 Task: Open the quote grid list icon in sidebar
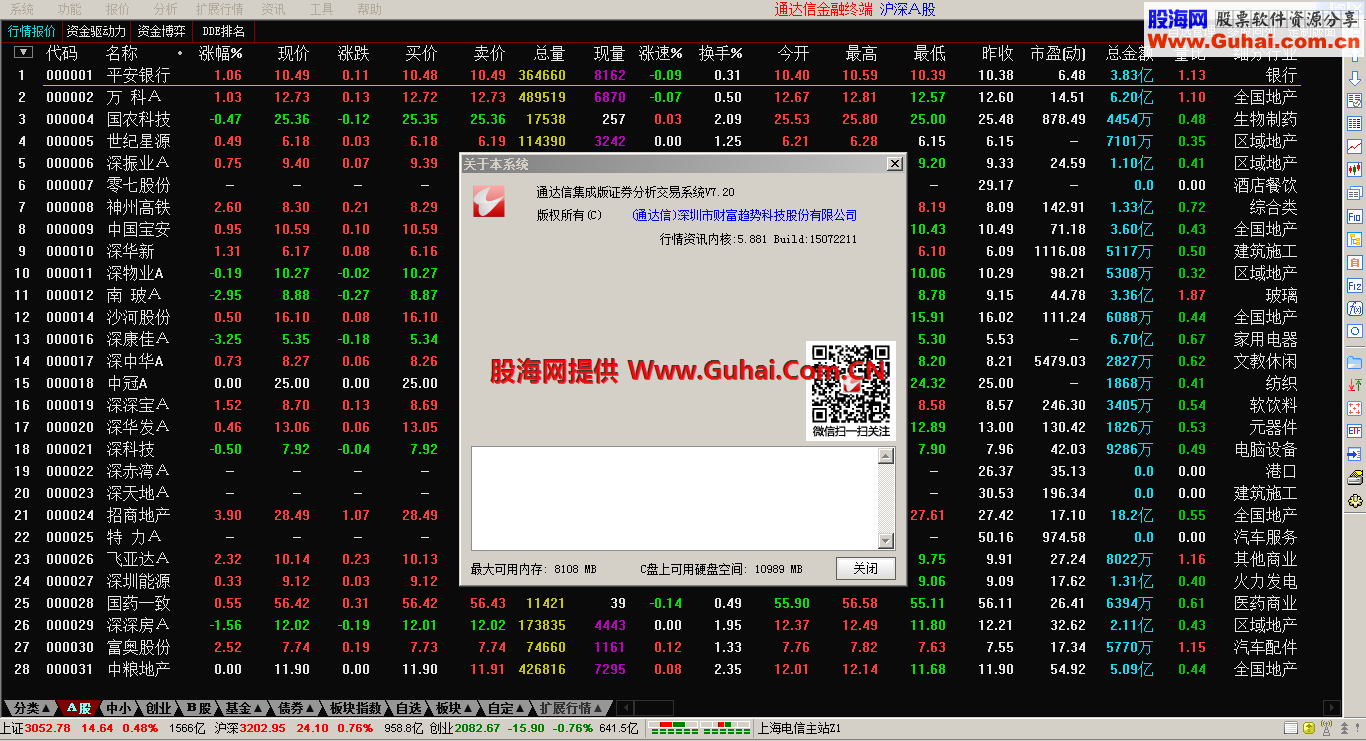click(x=1355, y=124)
